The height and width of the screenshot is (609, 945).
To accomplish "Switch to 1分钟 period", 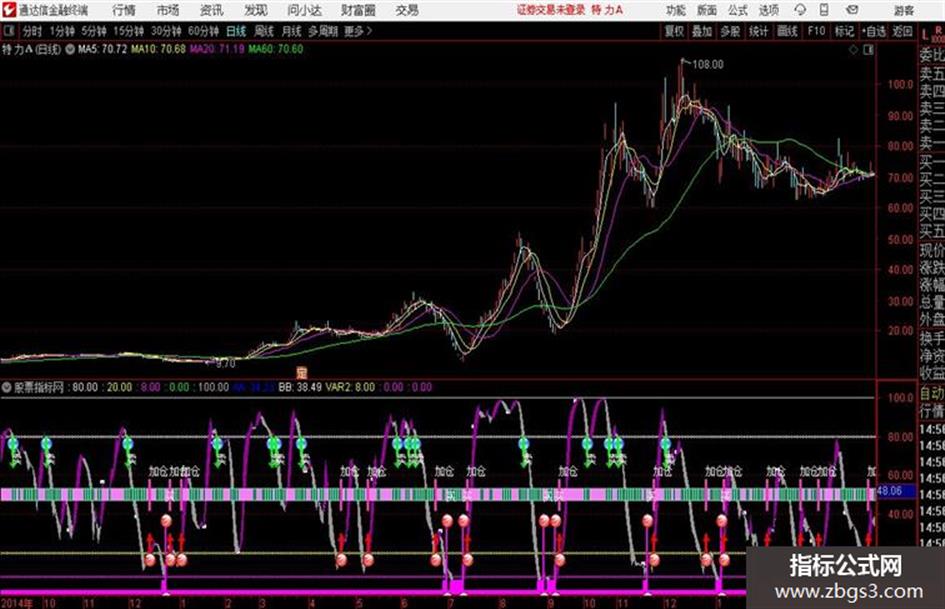I will click(61, 31).
